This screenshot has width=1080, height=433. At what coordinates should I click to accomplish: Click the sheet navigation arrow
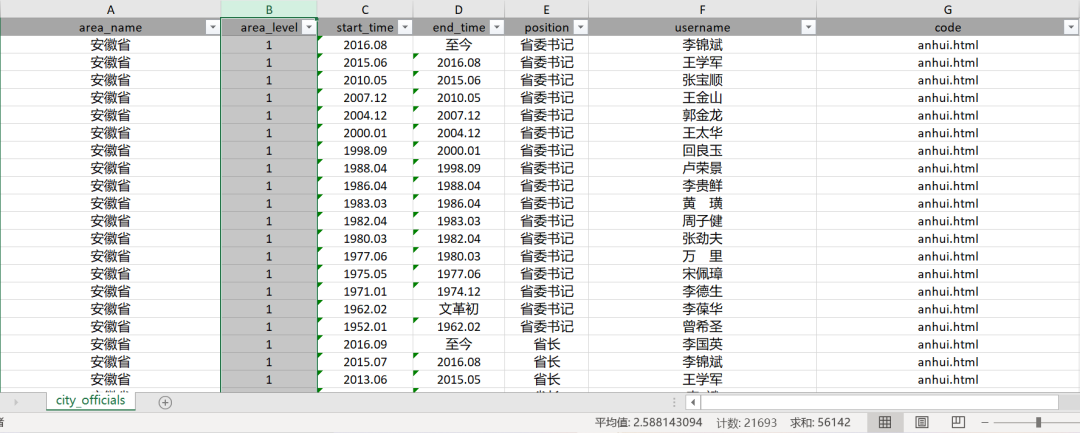point(16,402)
